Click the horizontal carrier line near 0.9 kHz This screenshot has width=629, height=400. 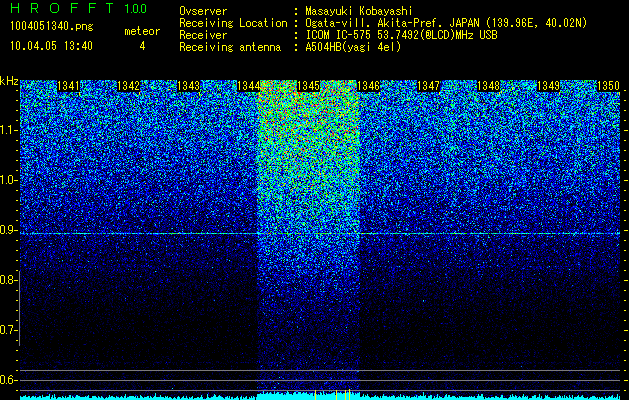(320, 234)
